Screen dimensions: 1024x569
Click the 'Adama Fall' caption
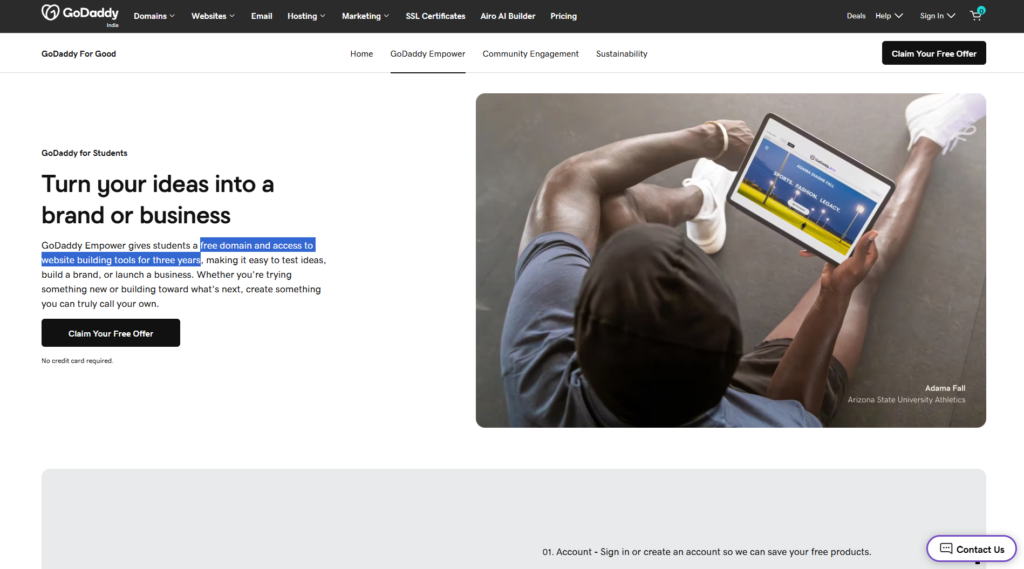pos(944,388)
